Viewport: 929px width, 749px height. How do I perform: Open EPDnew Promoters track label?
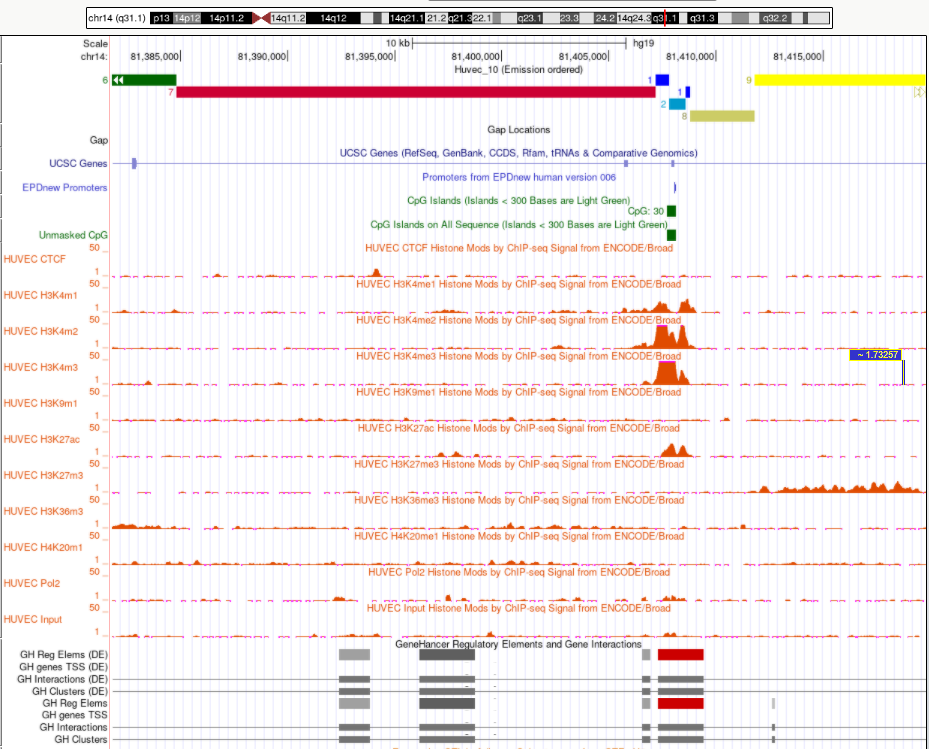coord(65,187)
